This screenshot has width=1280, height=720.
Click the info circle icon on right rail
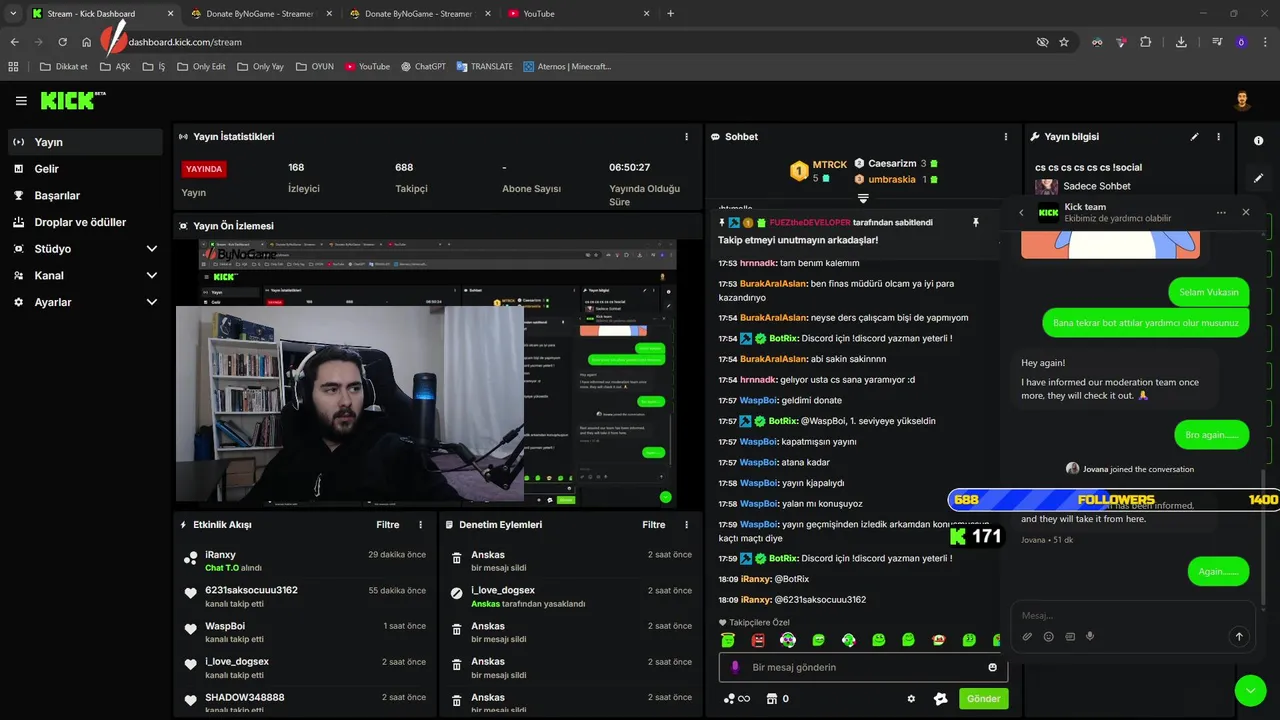(x=1259, y=141)
